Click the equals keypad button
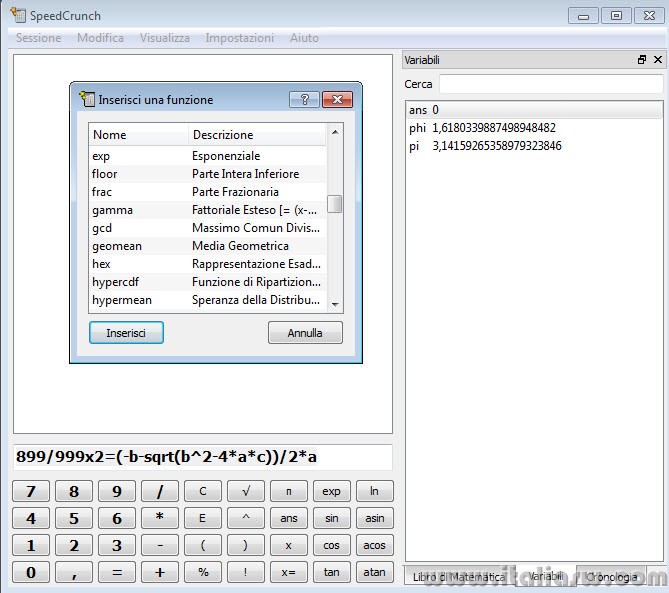The width and height of the screenshot is (669, 593). click(x=117, y=572)
